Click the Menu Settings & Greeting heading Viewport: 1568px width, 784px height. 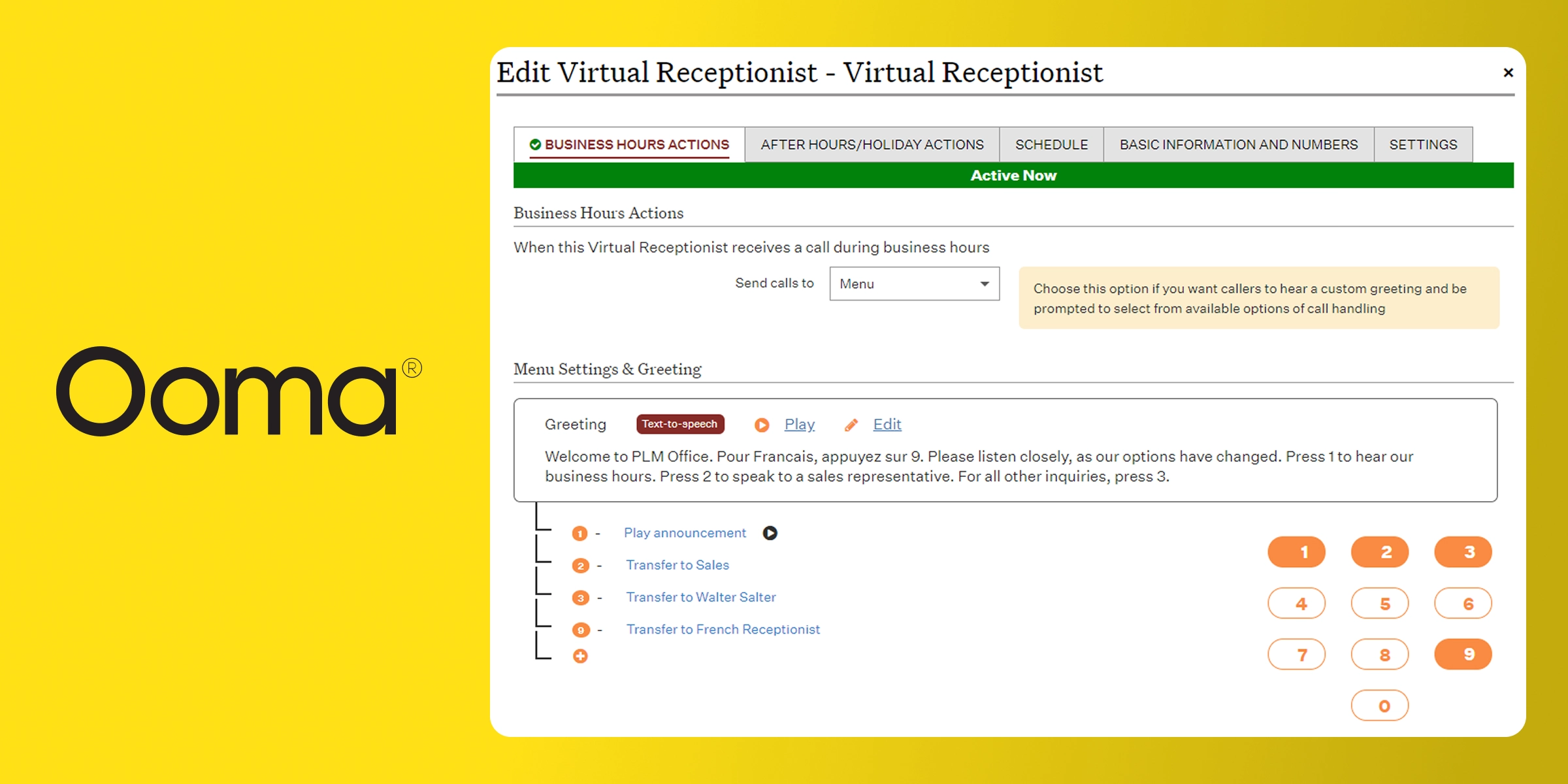click(608, 369)
